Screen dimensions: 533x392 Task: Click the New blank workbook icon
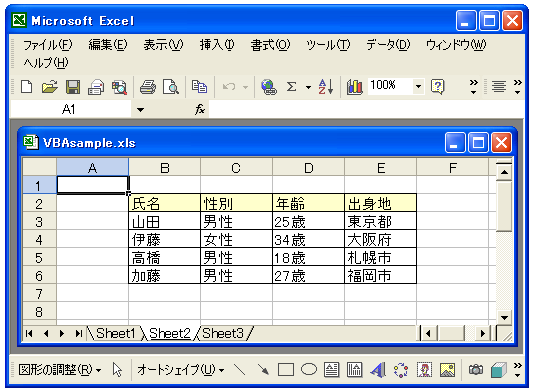tap(27, 87)
